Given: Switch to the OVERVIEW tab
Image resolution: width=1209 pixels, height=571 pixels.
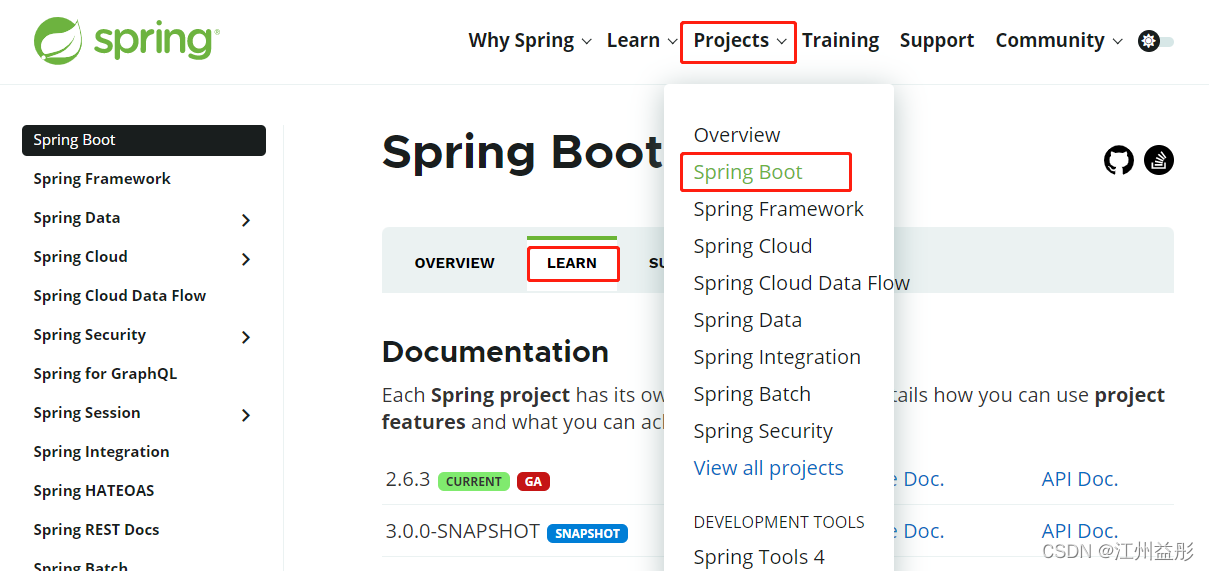Looking at the screenshot, I should 455,263.
